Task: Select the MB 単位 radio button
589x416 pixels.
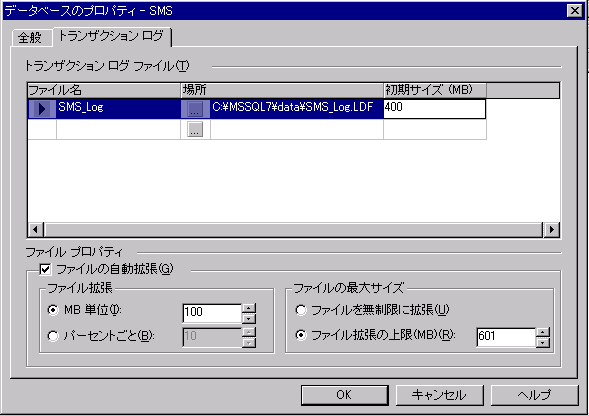Action: [53, 310]
